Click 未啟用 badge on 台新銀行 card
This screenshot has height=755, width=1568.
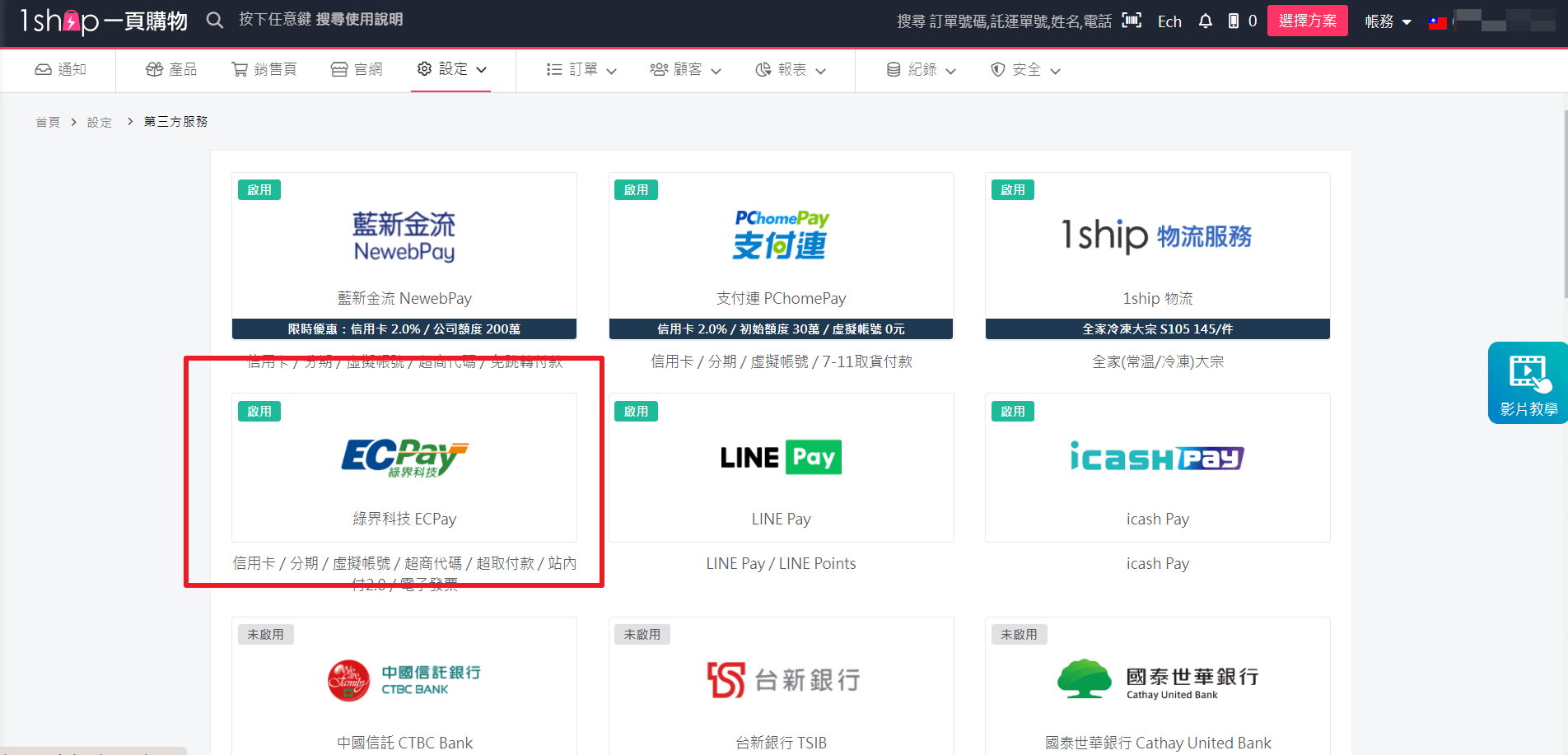point(642,635)
